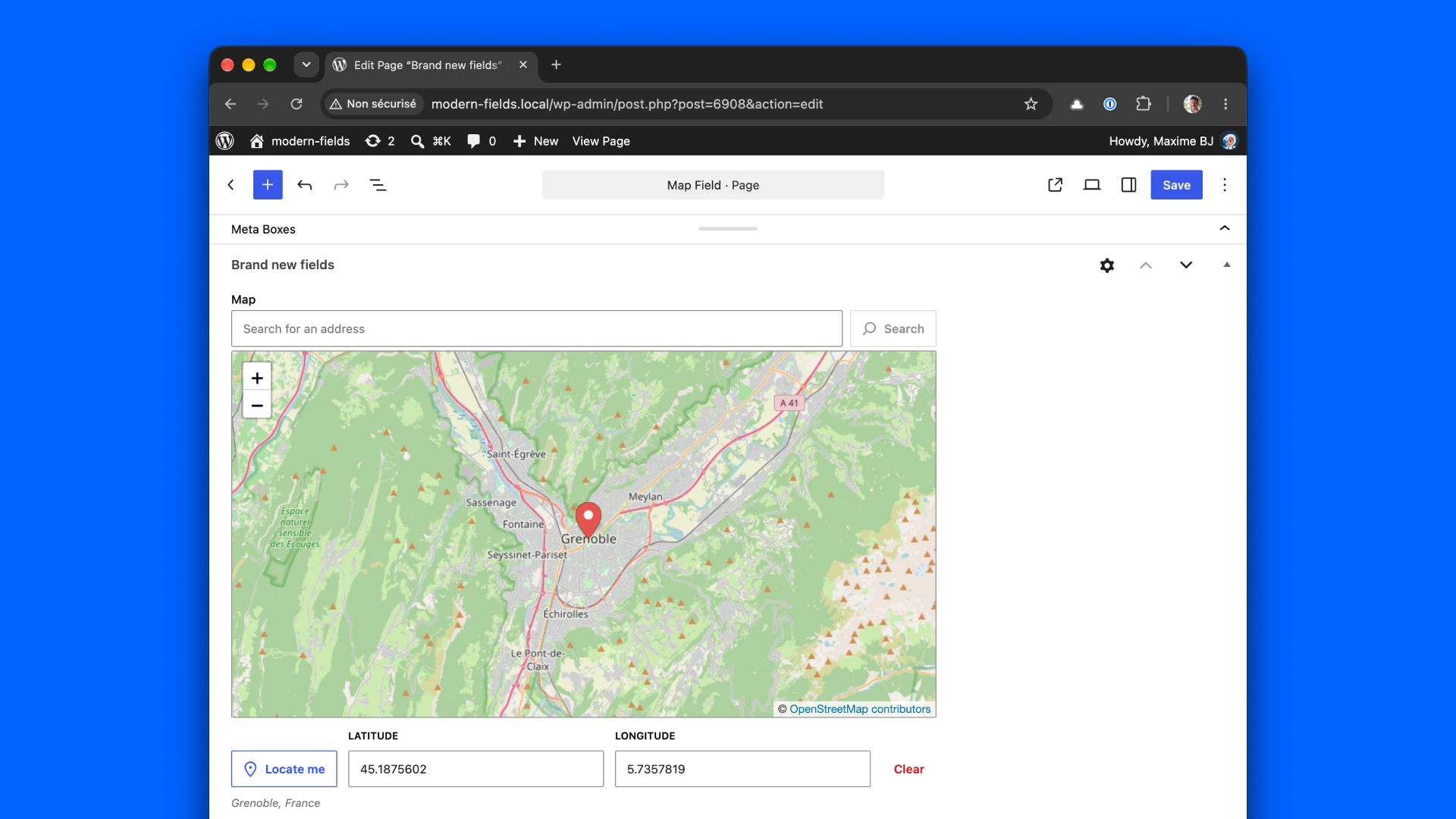This screenshot has width=1456, height=819.
Task: Open editor options three-dot menu
Action: [1225, 185]
